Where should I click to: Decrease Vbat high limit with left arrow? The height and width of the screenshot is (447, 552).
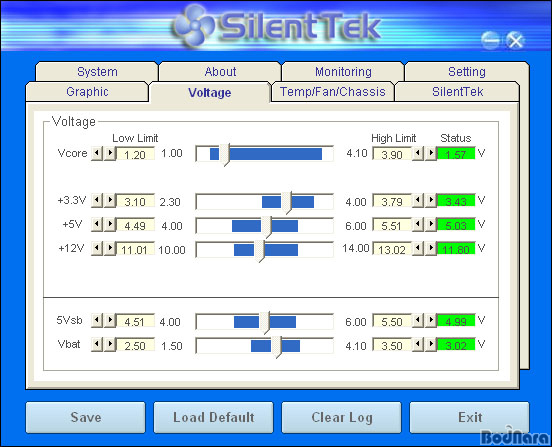pos(418,345)
